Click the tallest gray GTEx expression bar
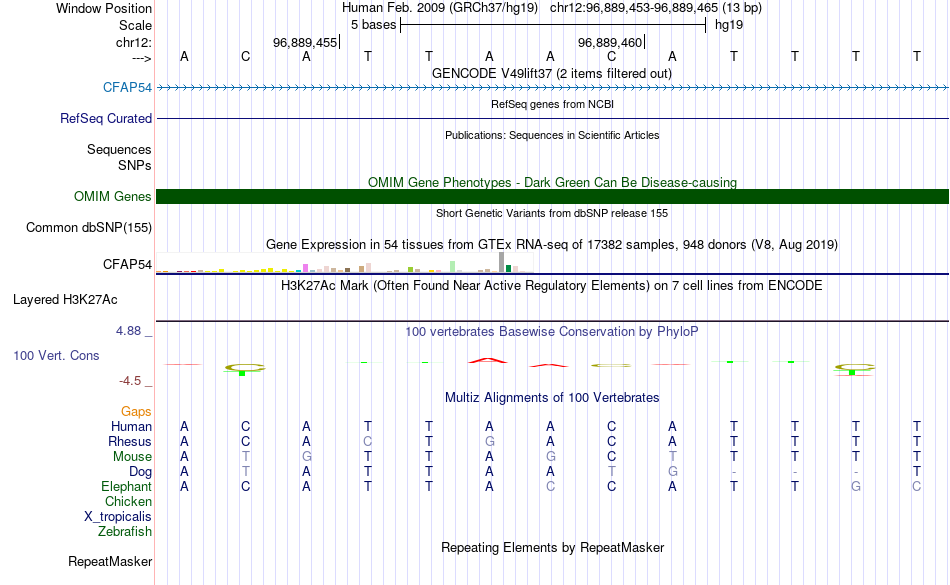The width and height of the screenshot is (950, 585). click(502, 262)
